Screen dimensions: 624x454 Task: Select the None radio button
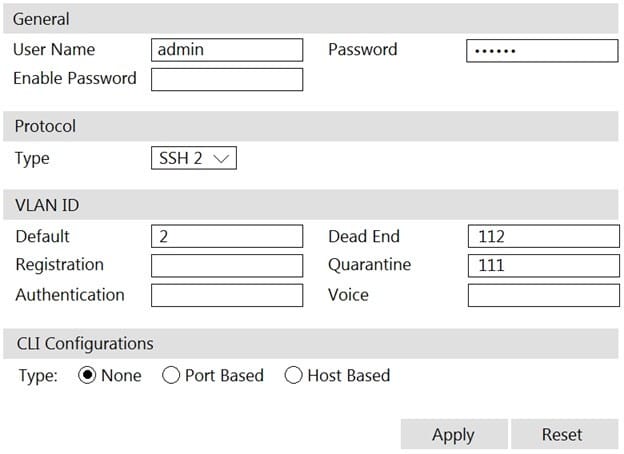(87, 375)
